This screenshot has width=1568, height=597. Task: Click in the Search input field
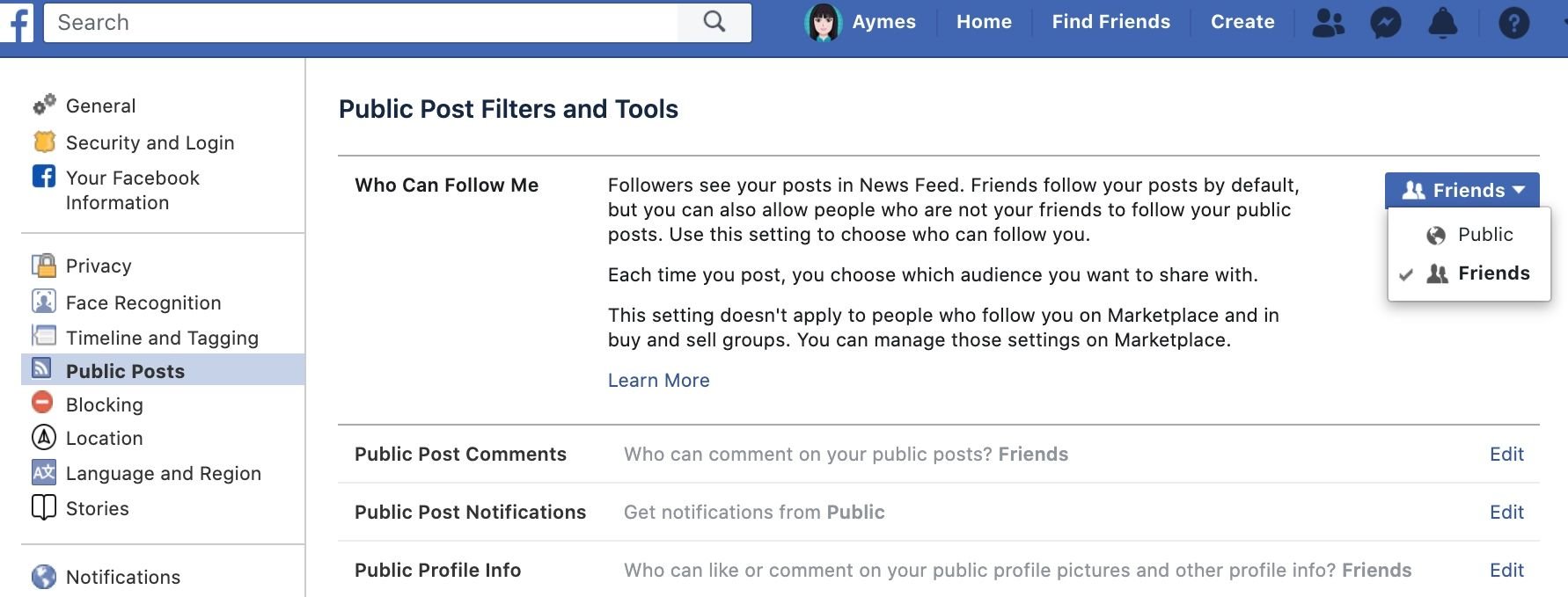coord(361,22)
